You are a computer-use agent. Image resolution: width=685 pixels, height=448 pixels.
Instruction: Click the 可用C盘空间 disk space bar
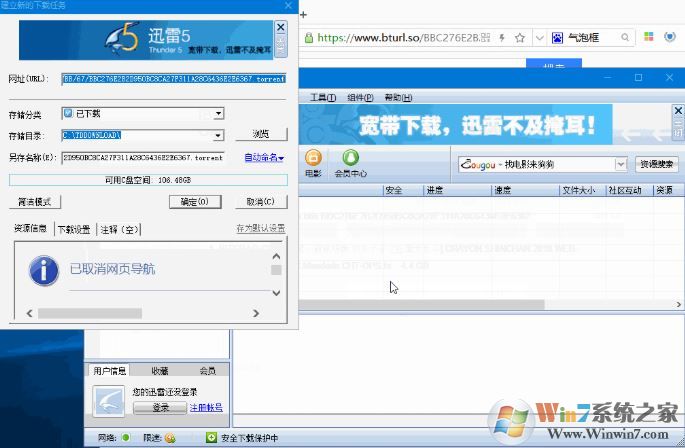click(148, 180)
